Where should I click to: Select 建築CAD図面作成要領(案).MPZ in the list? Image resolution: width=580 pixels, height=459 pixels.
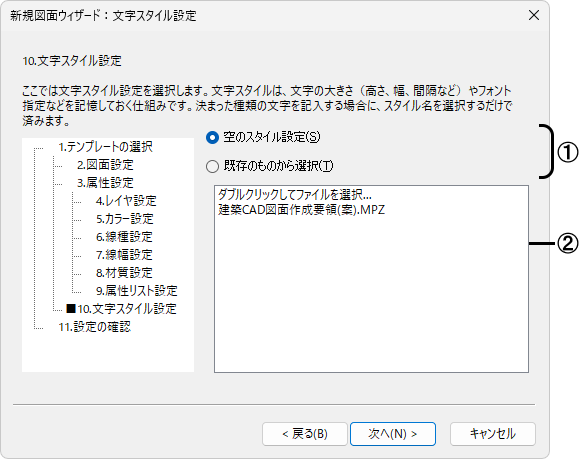pos(301,210)
